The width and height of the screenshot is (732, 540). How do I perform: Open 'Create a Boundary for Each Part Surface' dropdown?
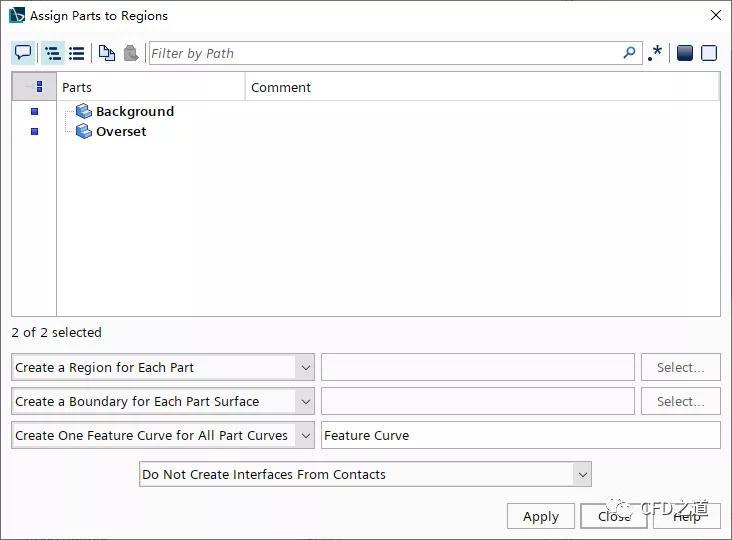[x=163, y=401]
